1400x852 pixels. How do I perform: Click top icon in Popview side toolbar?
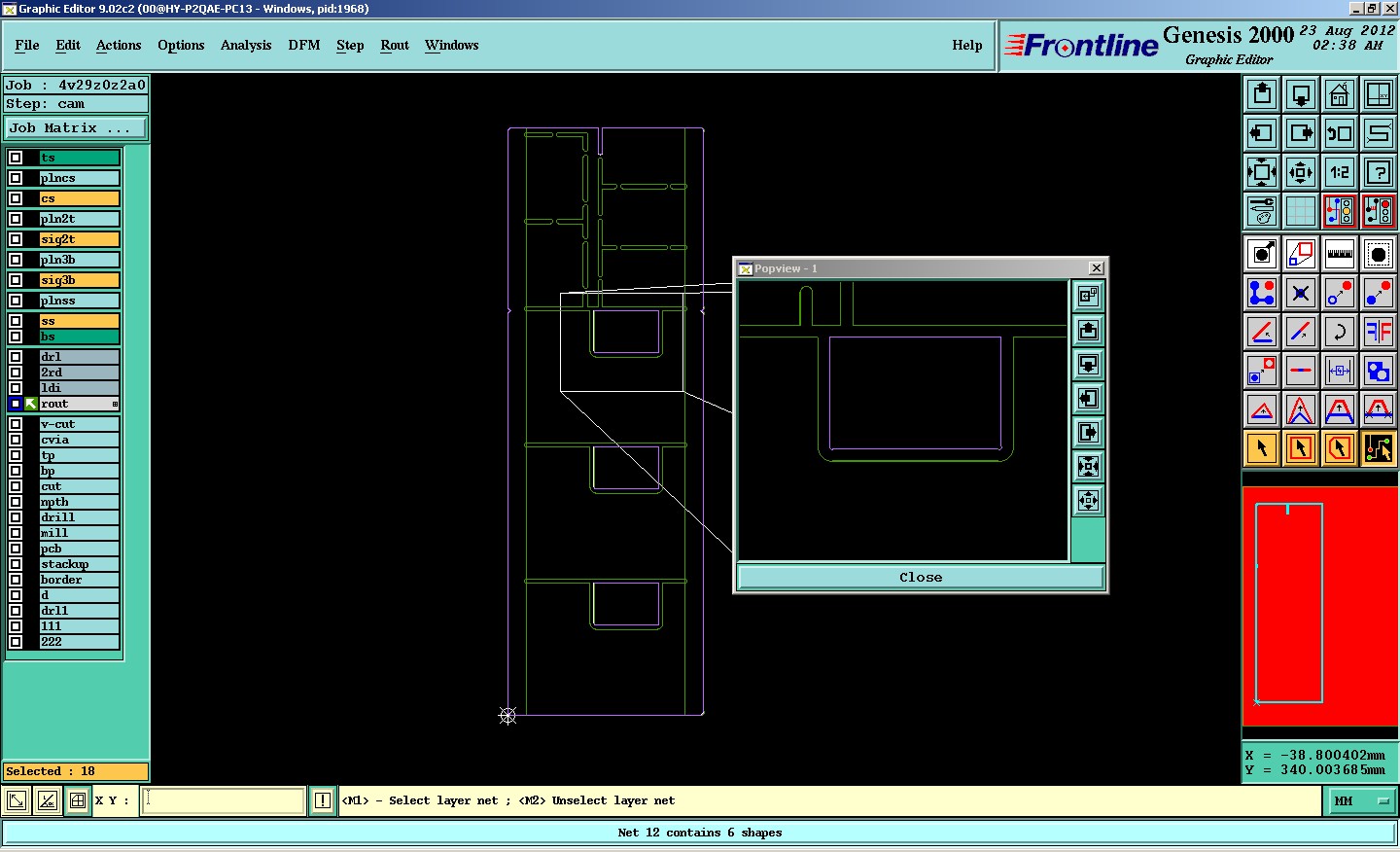tap(1088, 296)
